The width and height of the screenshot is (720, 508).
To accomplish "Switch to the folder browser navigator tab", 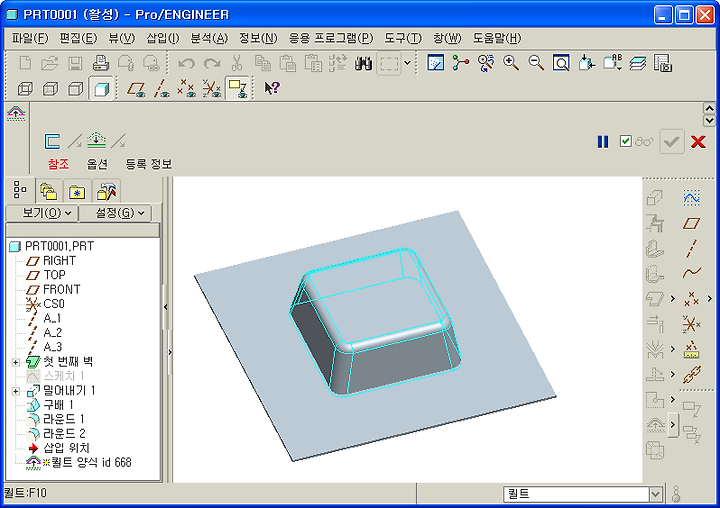I will pyautogui.click(x=49, y=191).
